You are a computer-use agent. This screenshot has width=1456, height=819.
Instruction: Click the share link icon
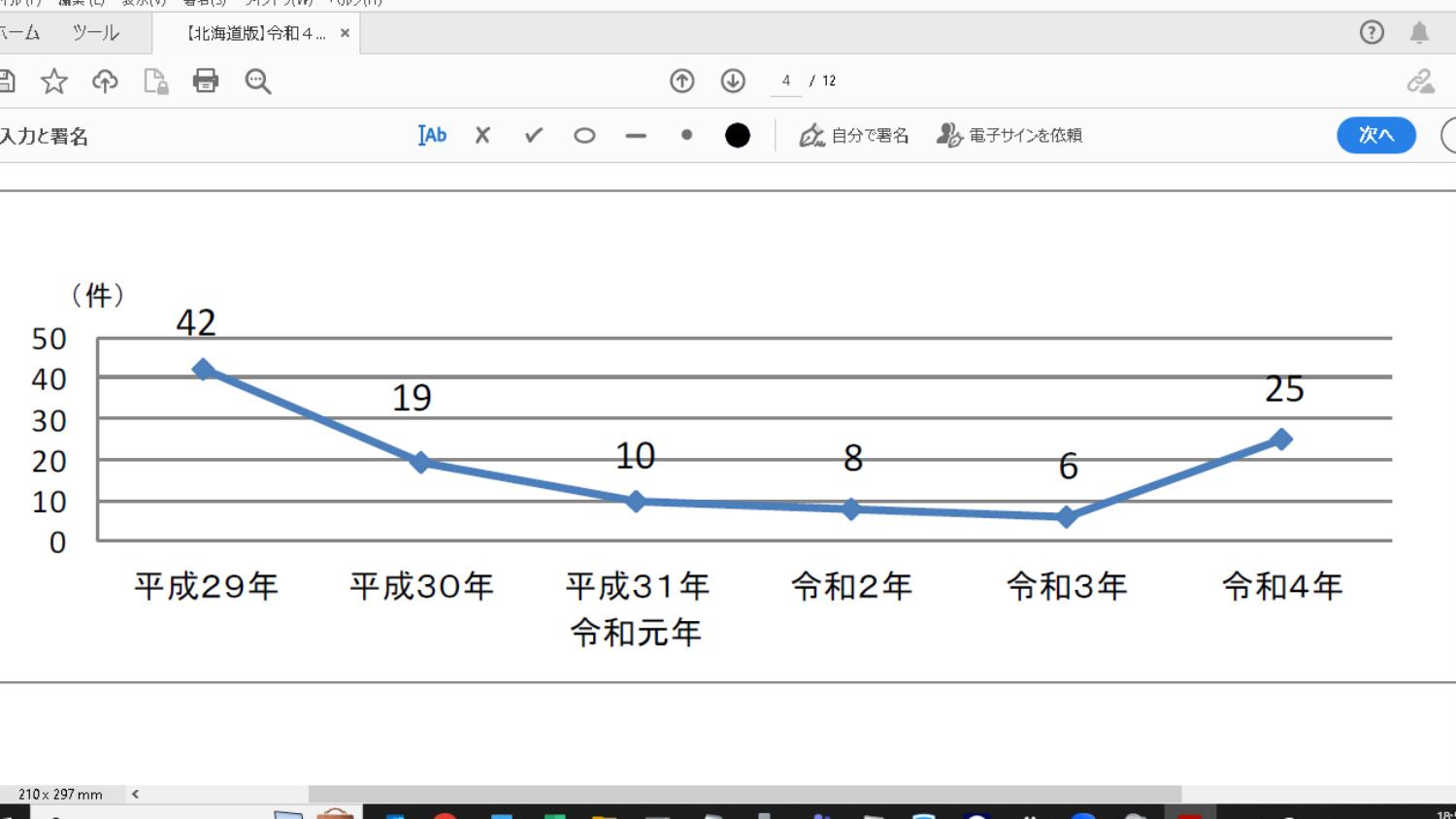[x=1423, y=82]
